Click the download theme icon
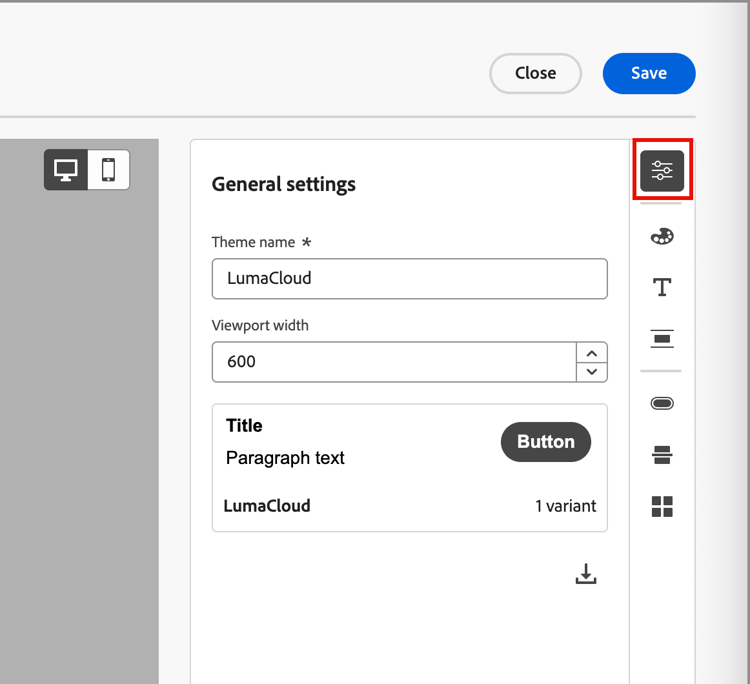 (586, 573)
